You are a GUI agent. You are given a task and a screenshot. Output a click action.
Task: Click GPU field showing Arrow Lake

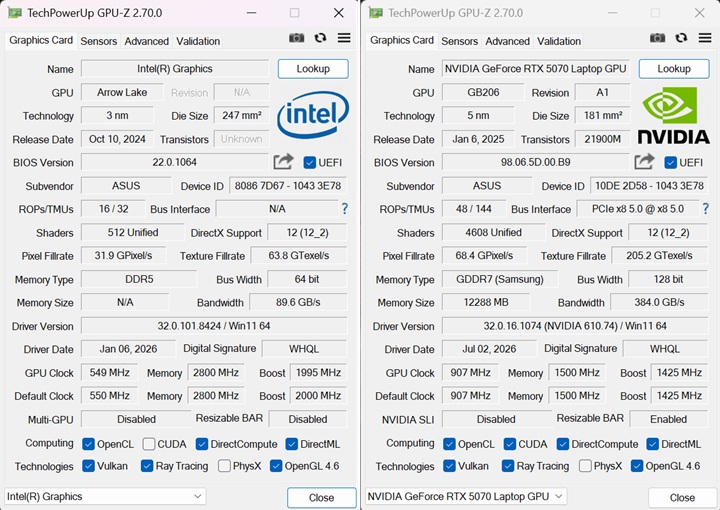click(122, 92)
